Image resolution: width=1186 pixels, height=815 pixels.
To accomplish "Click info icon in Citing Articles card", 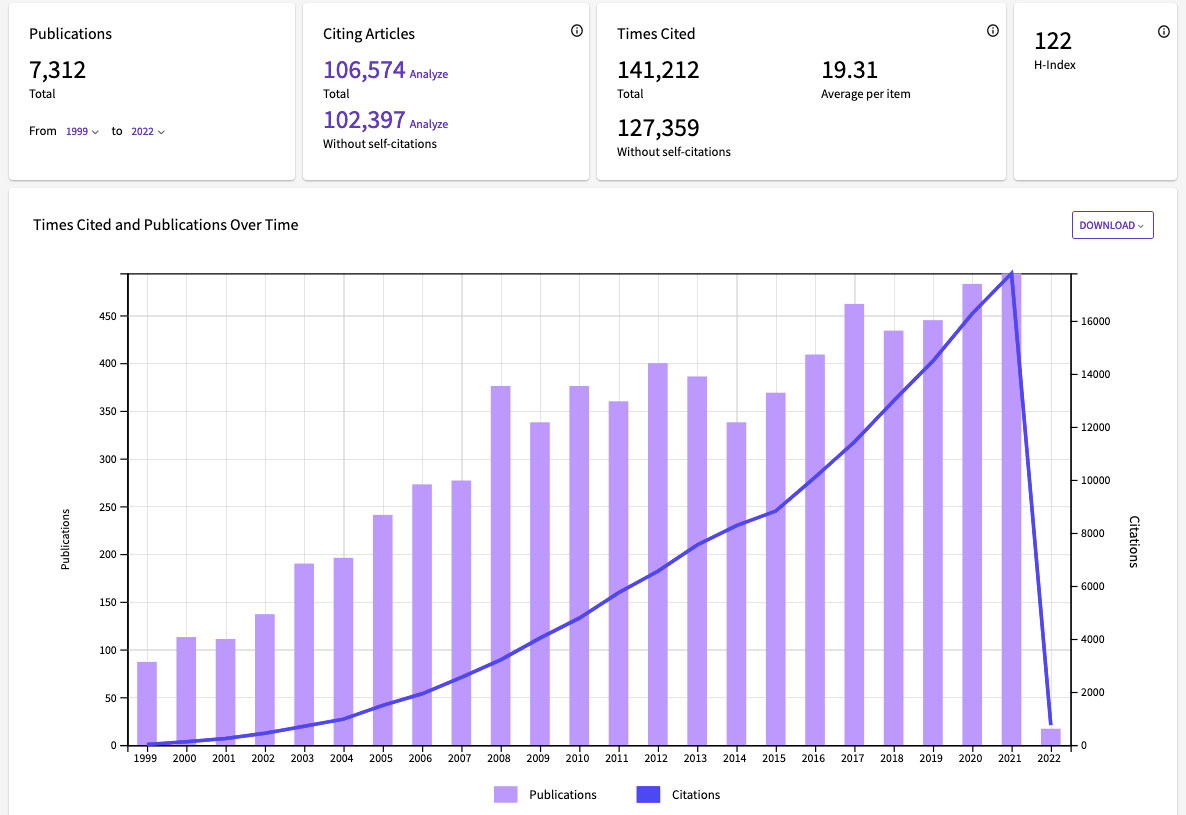I will [x=577, y=31].
